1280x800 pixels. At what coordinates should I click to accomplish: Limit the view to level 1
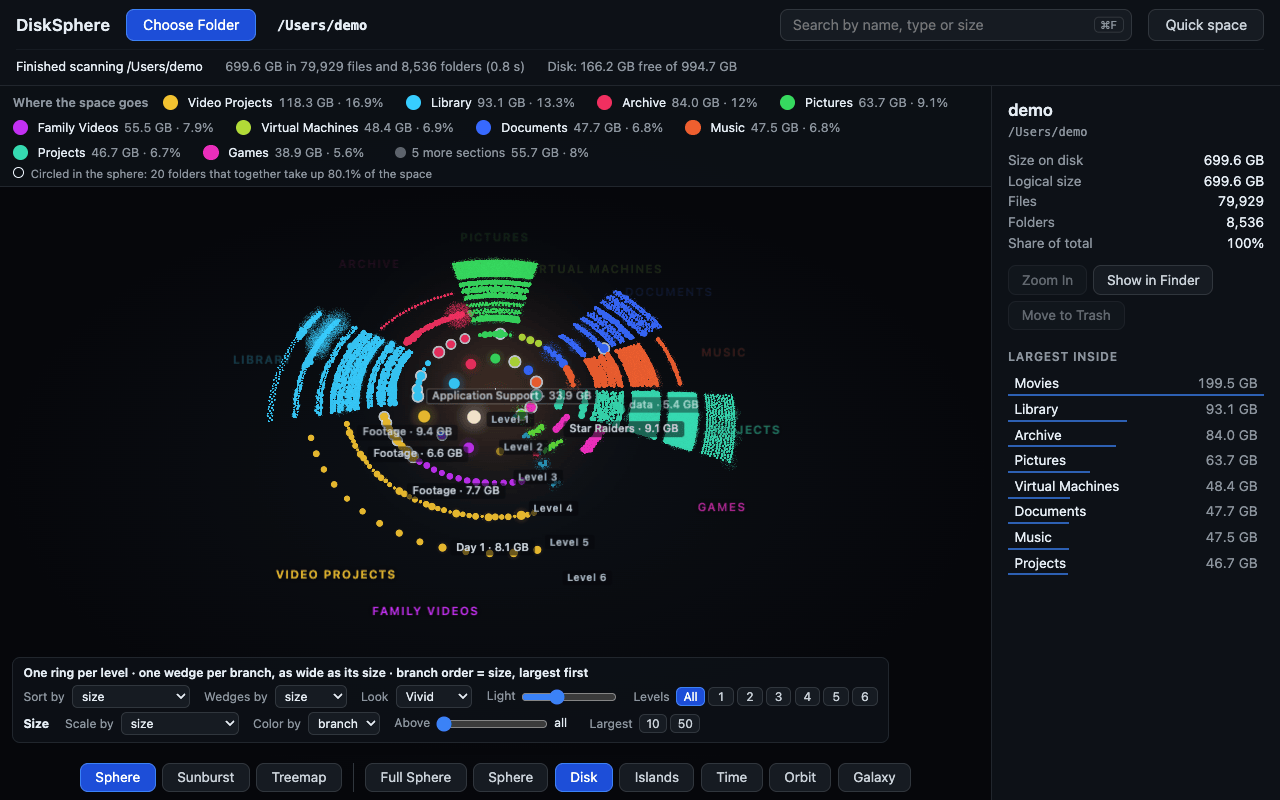[721, 697]
